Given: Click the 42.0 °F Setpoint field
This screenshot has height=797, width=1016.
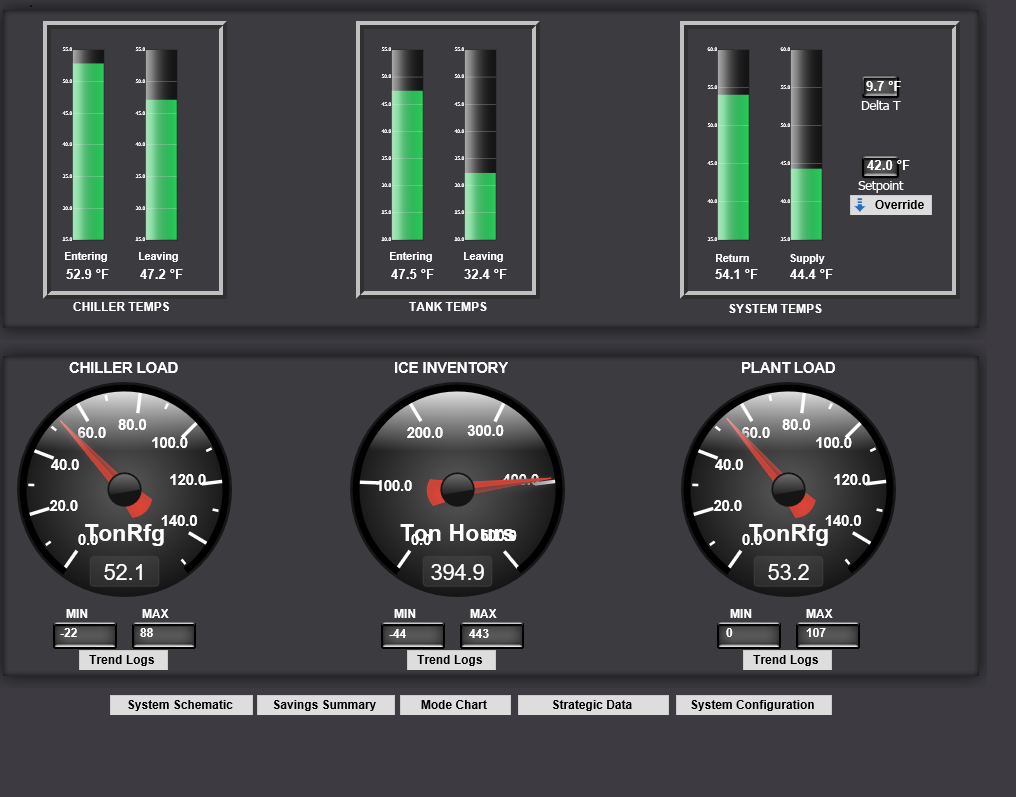Looking at the screenshot, I should (x=880, y=165).
